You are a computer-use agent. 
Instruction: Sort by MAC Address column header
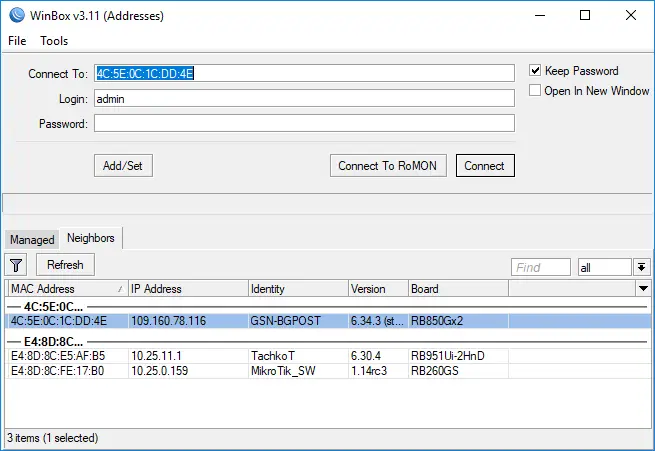click(x=68, y=289)
